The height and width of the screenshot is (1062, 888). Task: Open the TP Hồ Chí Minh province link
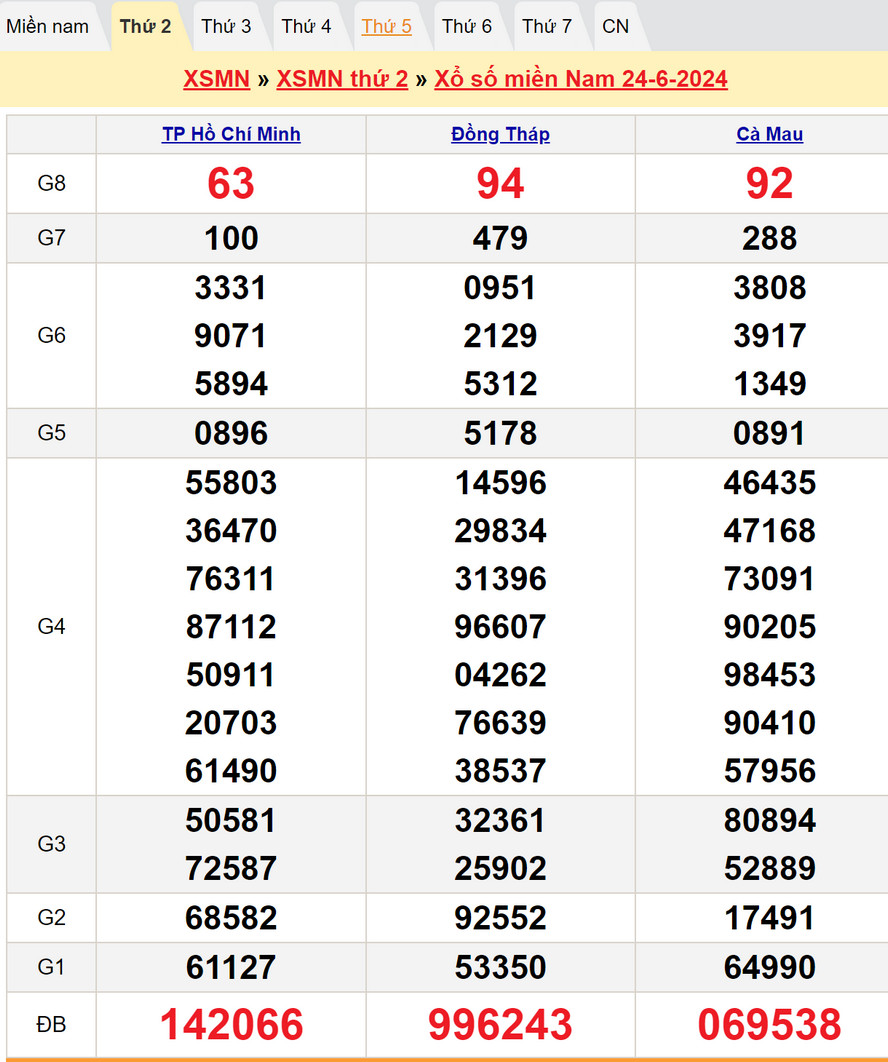point(231,134)
